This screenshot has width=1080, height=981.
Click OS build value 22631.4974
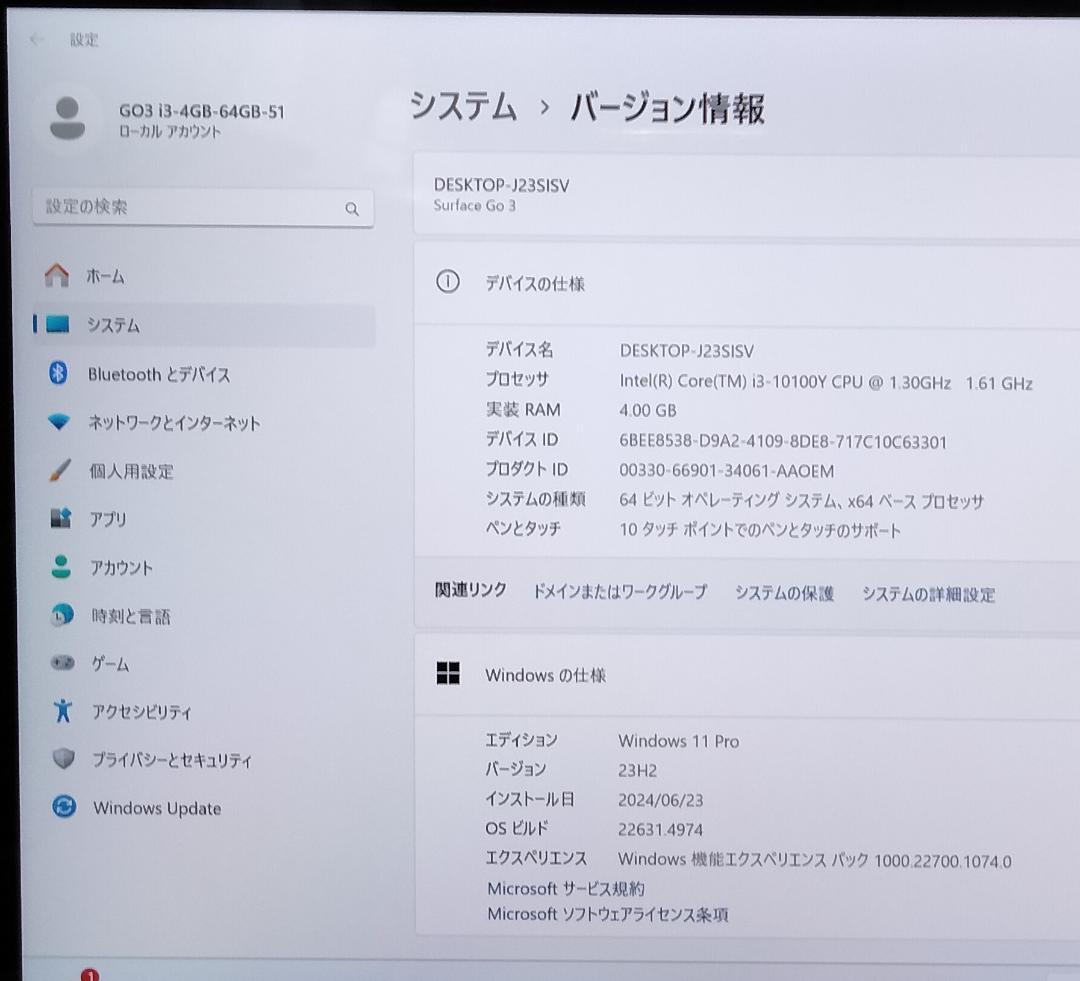pos(660,829)
